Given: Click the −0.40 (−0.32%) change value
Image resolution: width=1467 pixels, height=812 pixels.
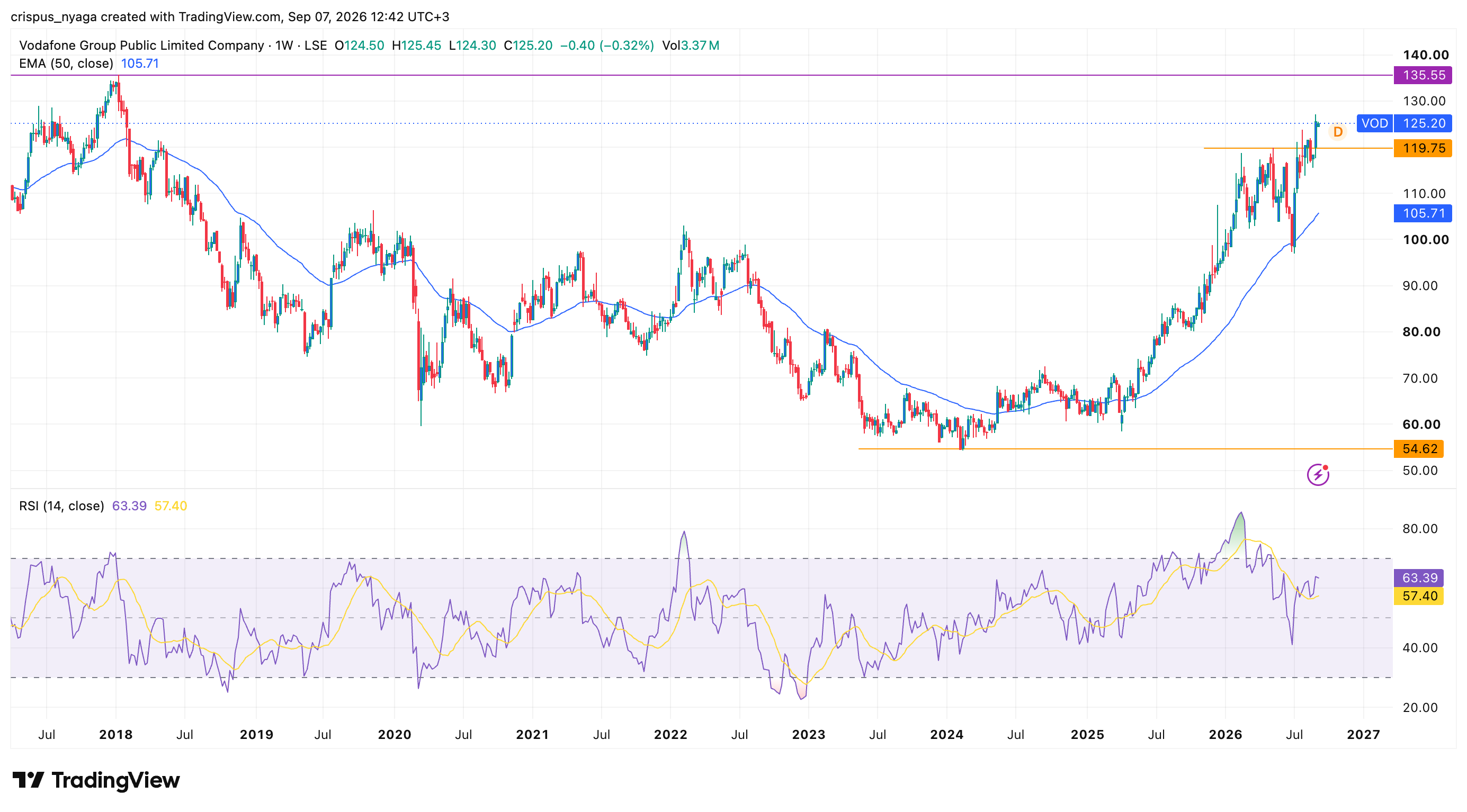Looking at the screenshot, I should (x=607, y=46).
